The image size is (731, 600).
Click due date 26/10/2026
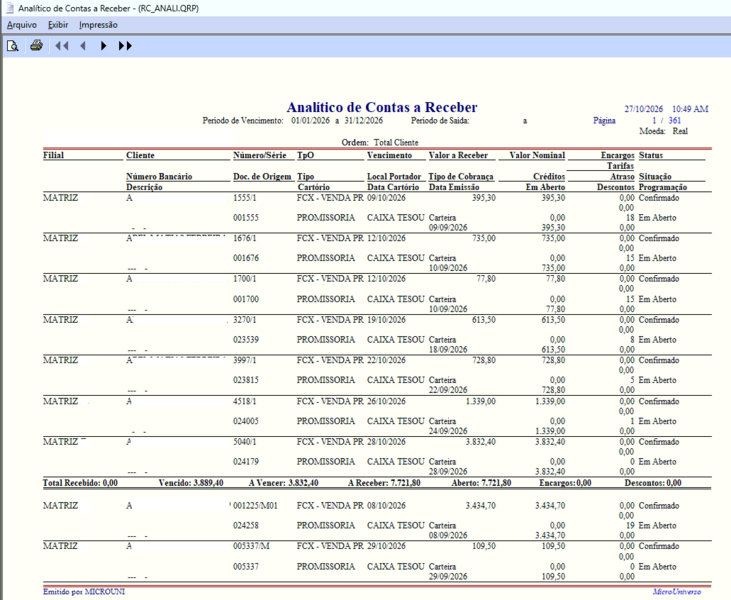tap(386, 401)
